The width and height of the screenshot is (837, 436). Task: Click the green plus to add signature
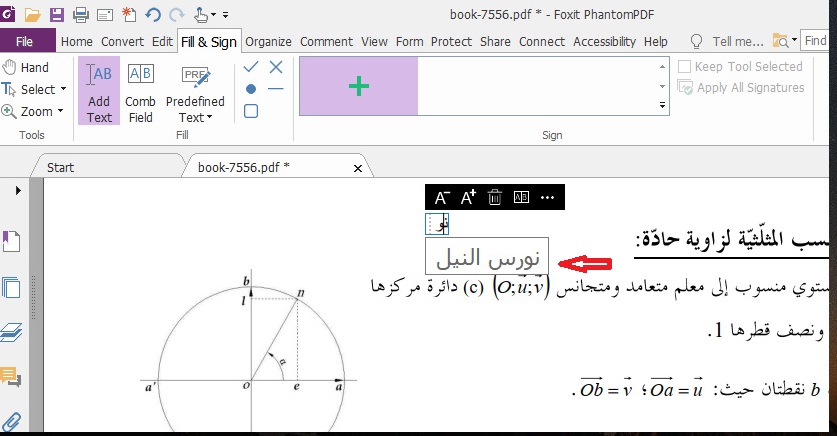click(358, 86)
